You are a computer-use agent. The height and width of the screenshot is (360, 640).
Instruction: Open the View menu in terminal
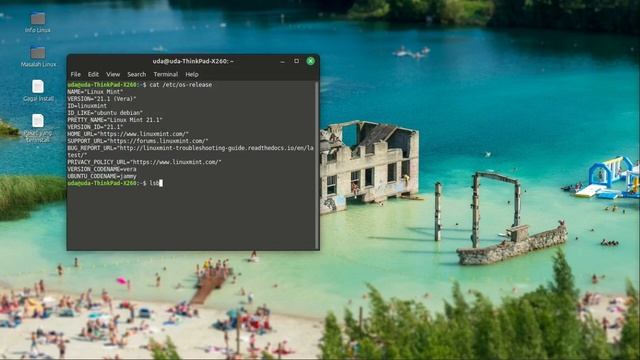[x=113, y=74]
